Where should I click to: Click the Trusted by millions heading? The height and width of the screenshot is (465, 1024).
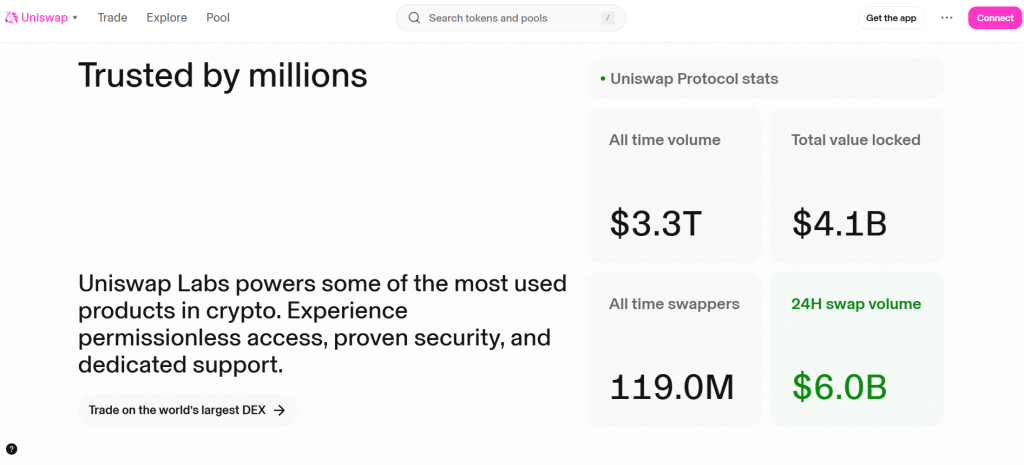click(223, 75)
